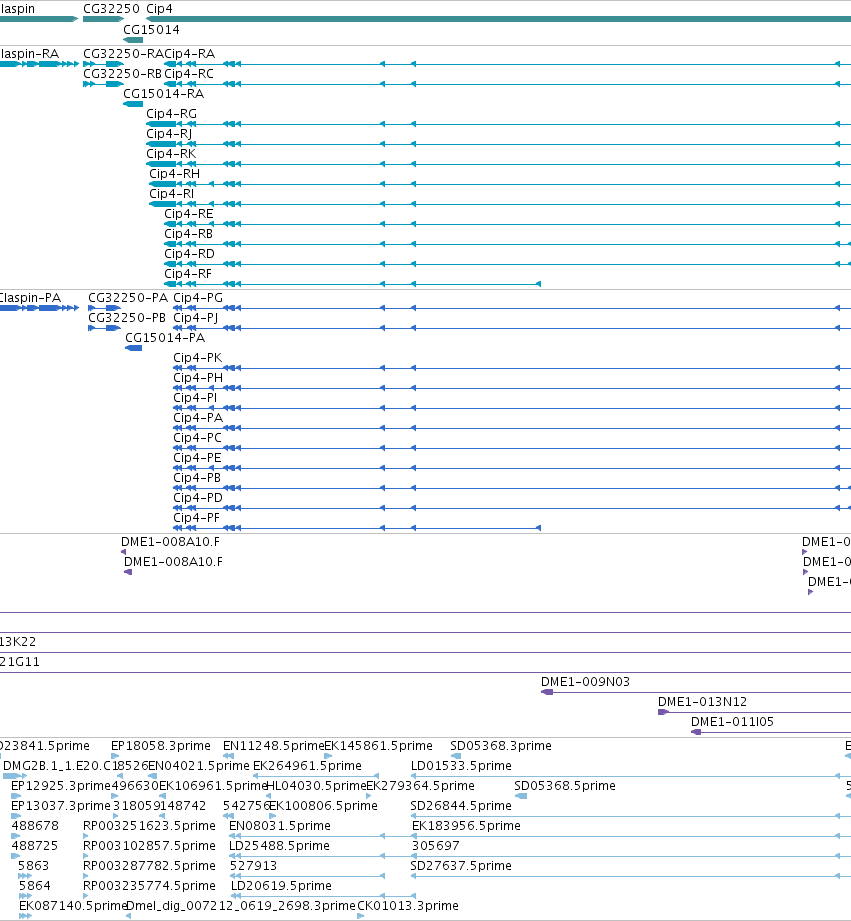Click the EN11248.5prime EST label
Screen dimensions: 851x921
tap(273, 746)
